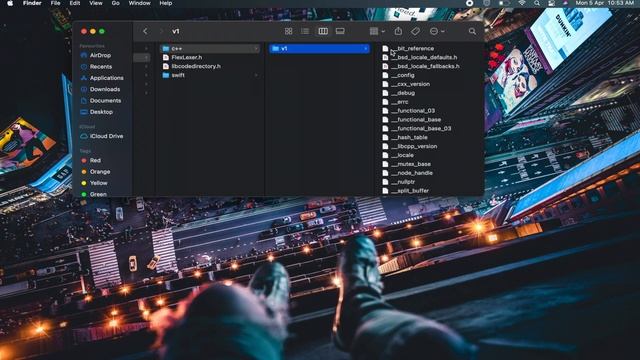Switch to column view
Image resolution: width=640 pixels, height=360 pixels.
[x=323, y=31]
